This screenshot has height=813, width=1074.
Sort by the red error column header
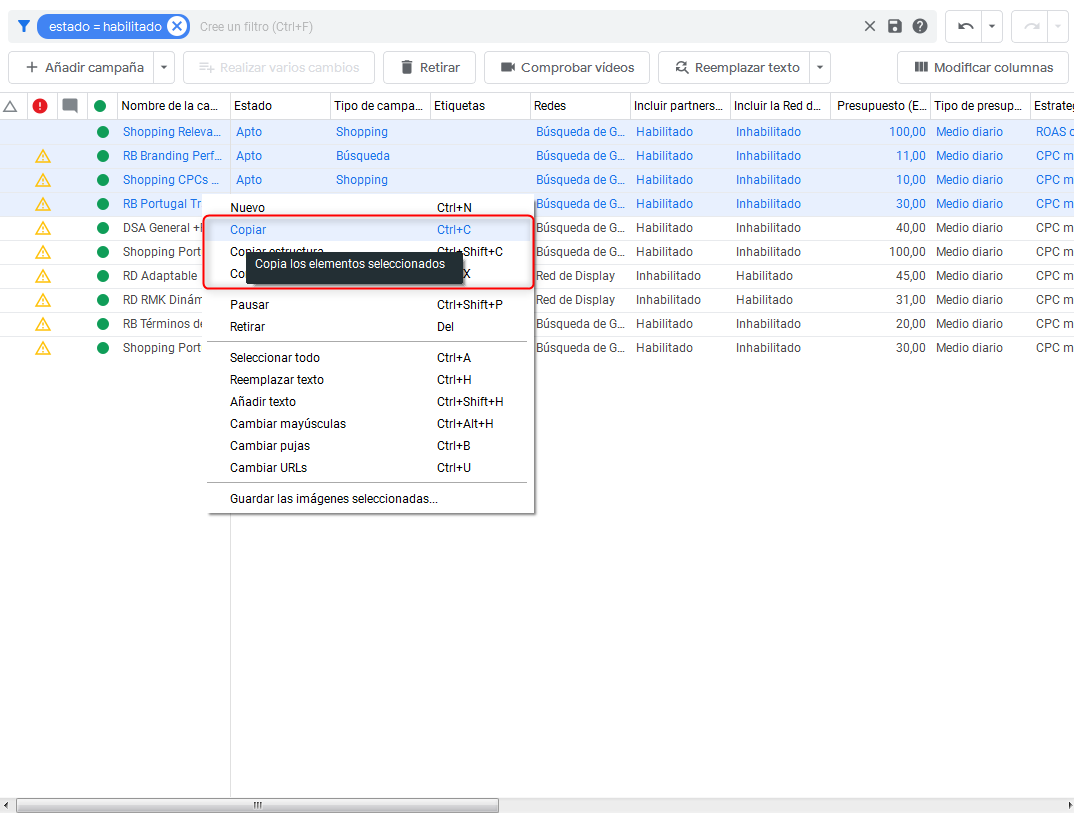tap(40, 106)
